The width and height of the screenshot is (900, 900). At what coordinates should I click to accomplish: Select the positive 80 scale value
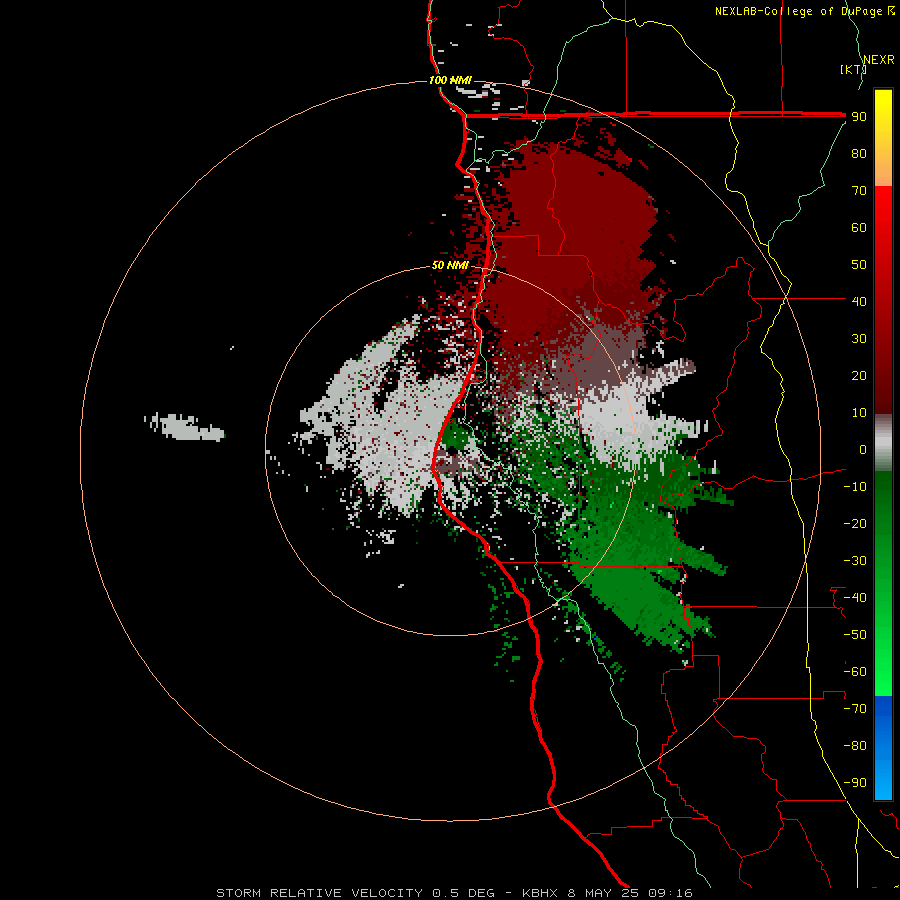[859, 153]
